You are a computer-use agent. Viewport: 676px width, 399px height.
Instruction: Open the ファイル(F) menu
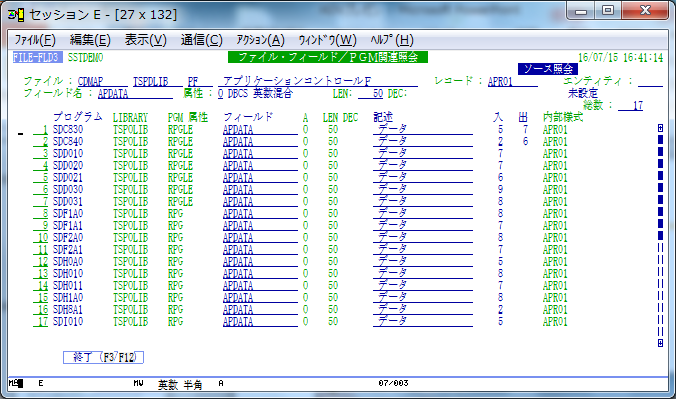35,40
